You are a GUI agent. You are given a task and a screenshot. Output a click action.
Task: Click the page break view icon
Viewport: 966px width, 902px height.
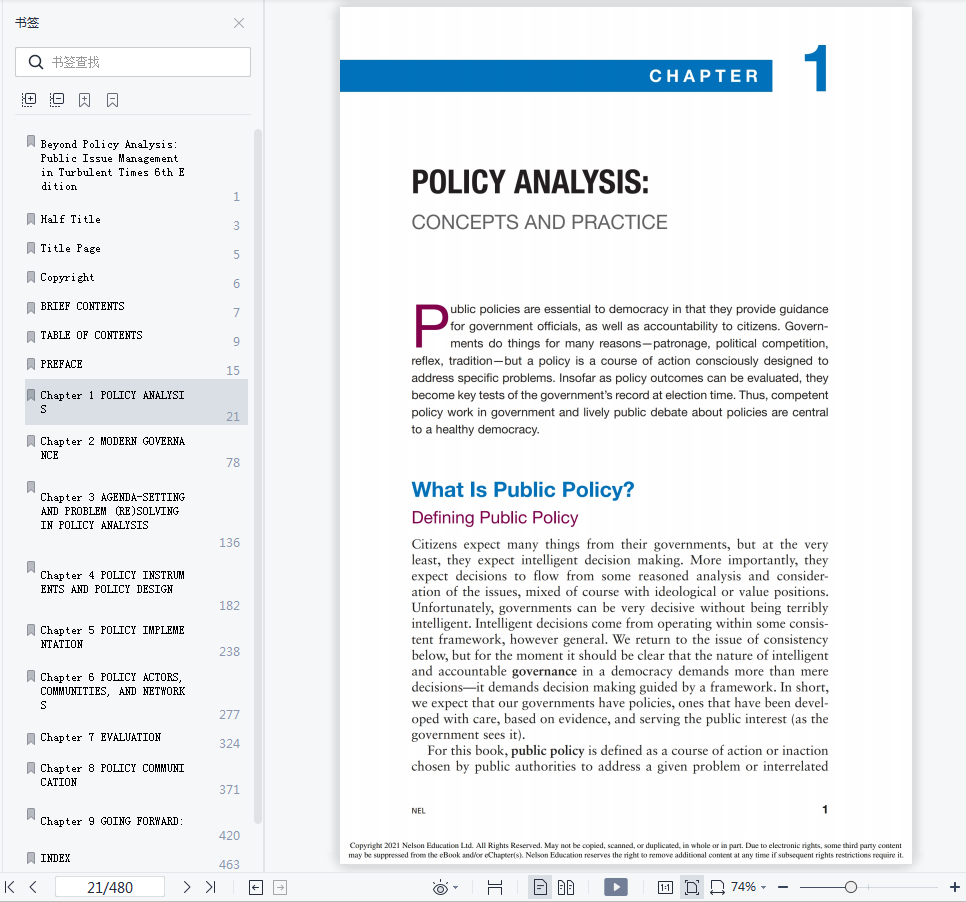[x=495, y=887]
